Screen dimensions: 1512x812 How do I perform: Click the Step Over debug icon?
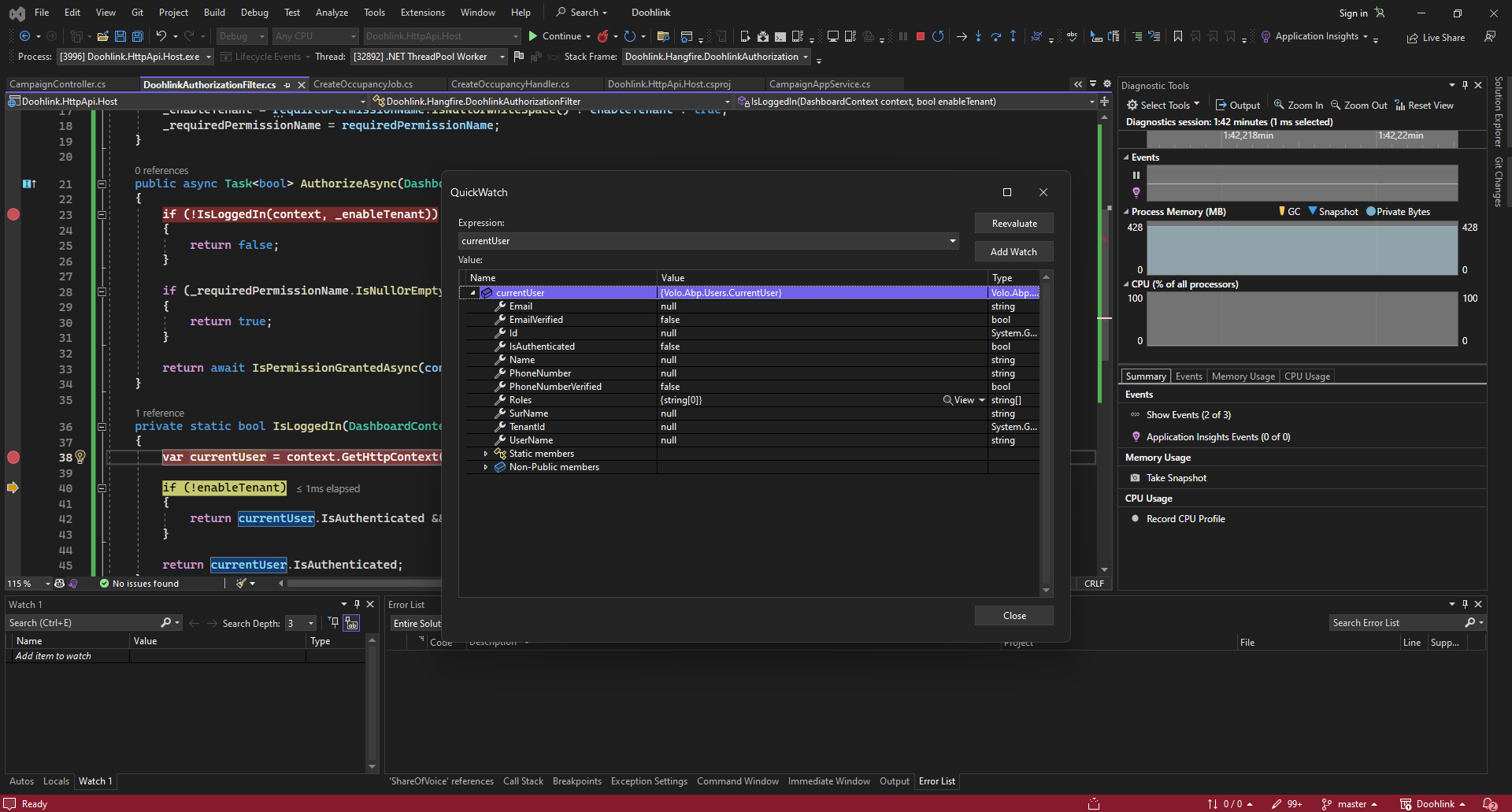(995, 36)
